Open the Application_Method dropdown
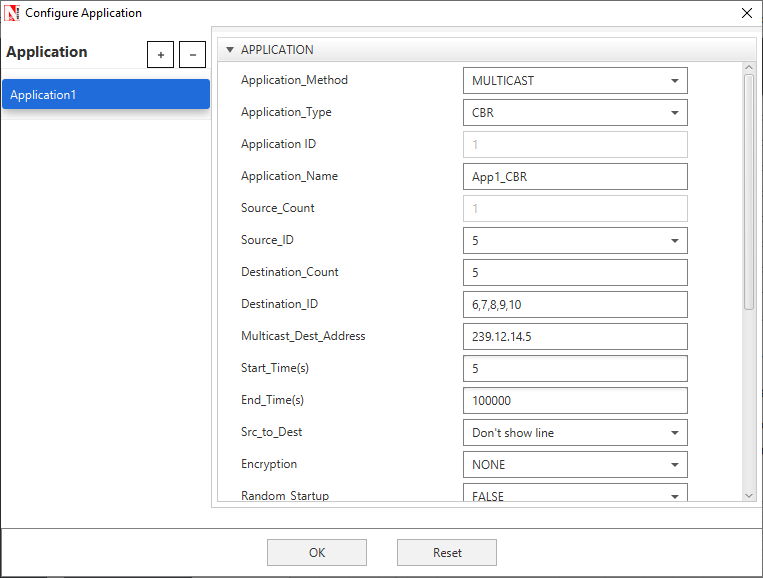Image resolution: width=763 pixels, height=578 pixels. click(575, 81)
